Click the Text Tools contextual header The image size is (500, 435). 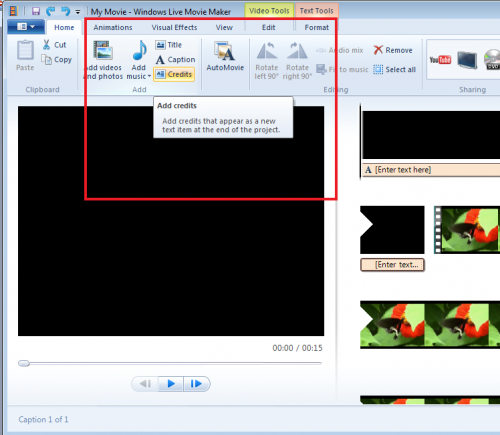316,11
